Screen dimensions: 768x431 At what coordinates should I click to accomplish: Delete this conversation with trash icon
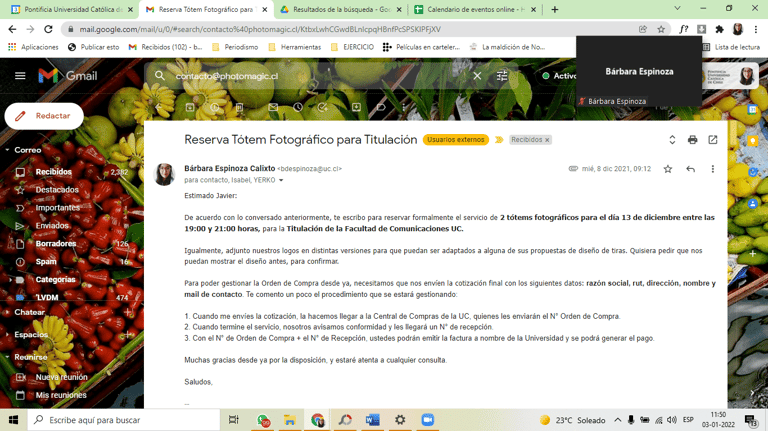point(239,107)
